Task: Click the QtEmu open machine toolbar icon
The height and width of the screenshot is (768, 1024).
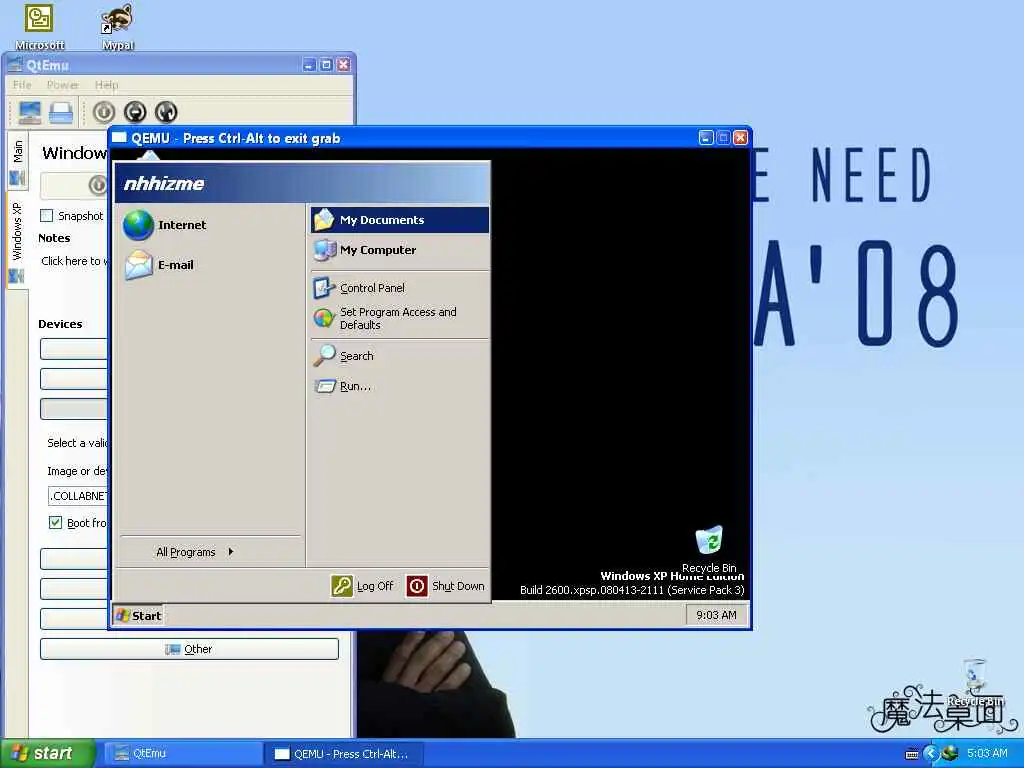Action: (x=61, y=112)
